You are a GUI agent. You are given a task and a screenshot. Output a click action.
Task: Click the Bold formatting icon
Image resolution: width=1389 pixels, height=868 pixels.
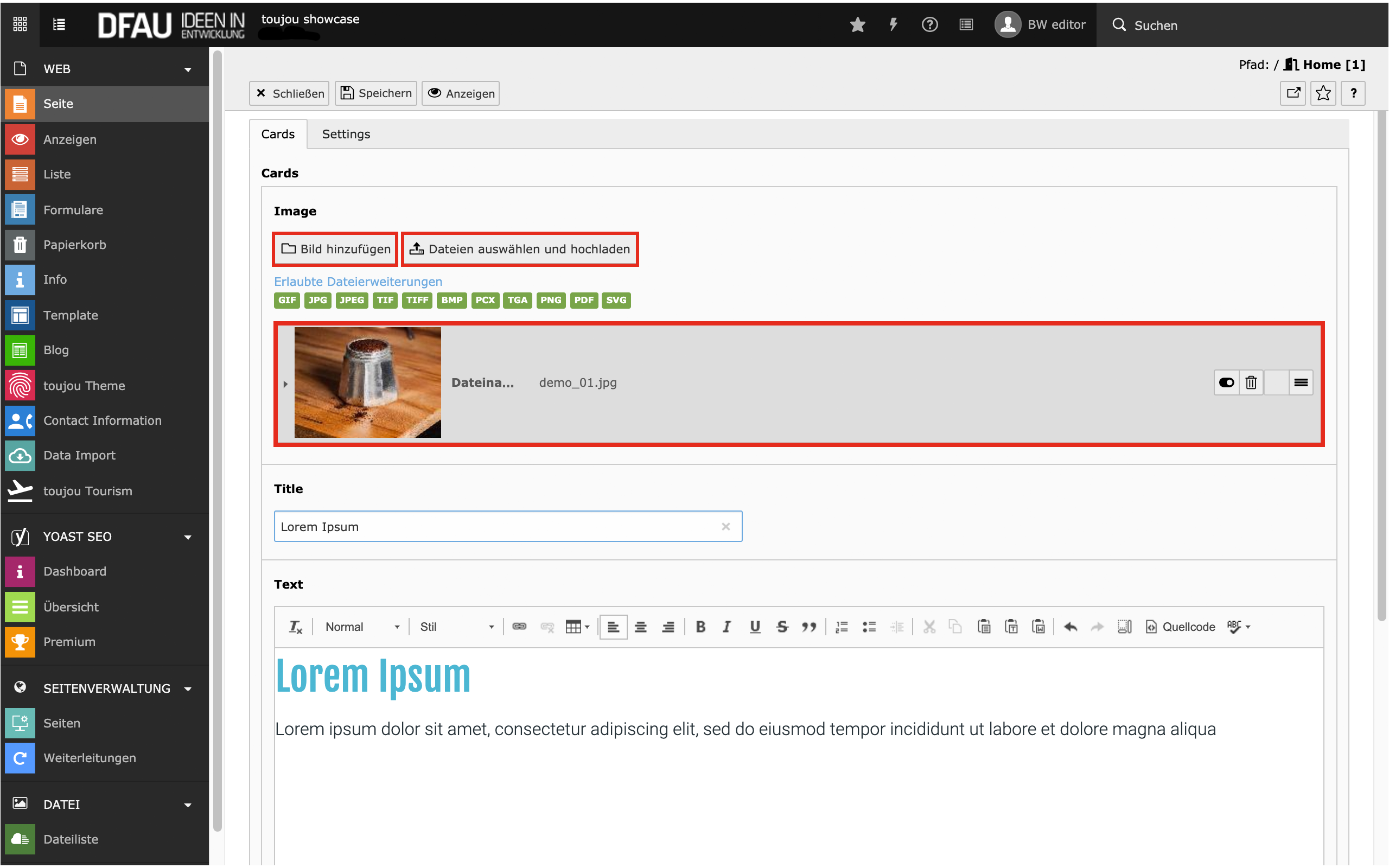[x=700, y=627]
